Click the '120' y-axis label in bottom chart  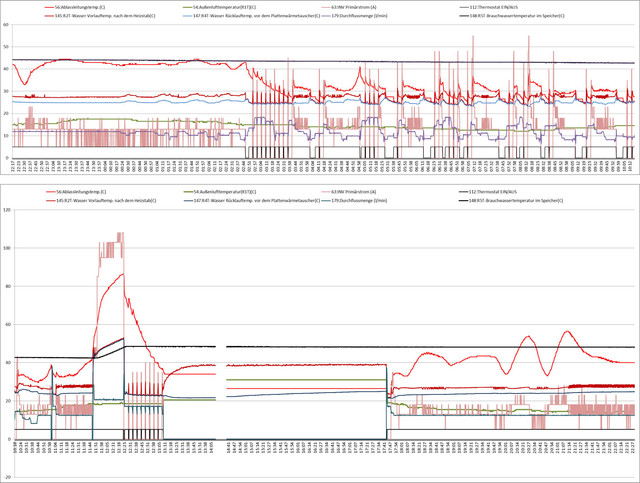click(7, 210)
